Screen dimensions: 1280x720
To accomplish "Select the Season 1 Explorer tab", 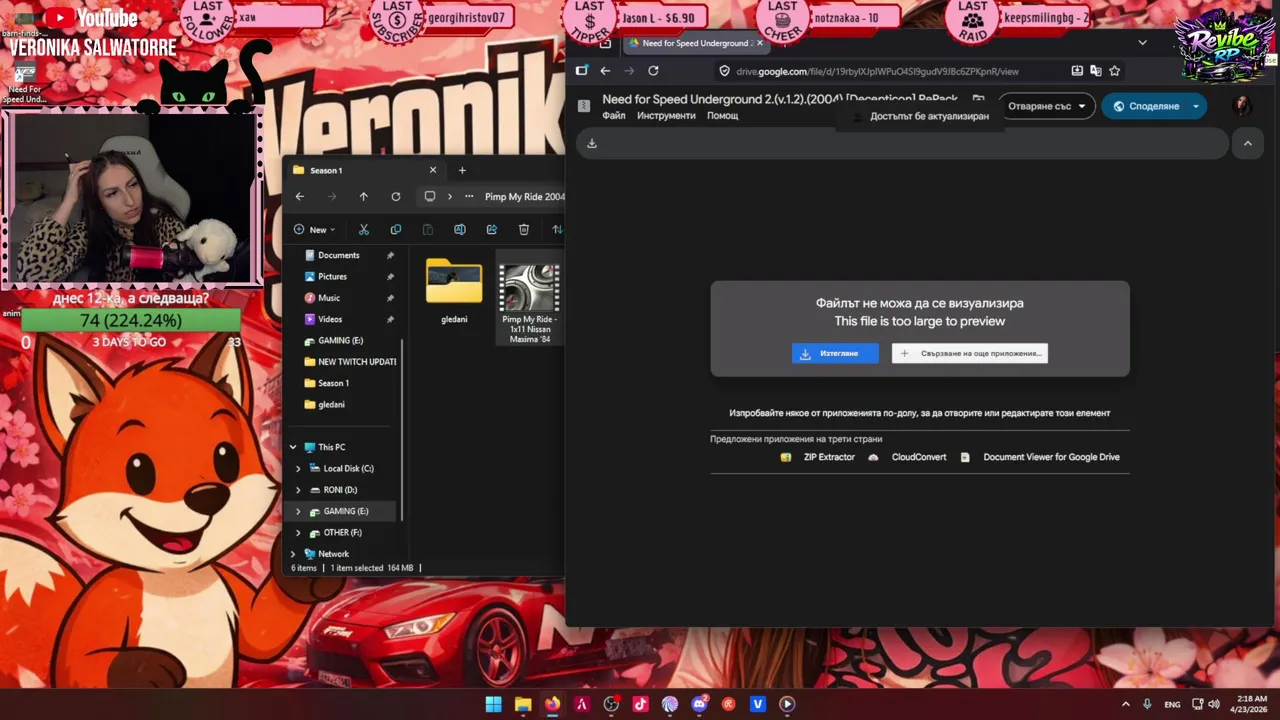I will [x=364, y=170].
